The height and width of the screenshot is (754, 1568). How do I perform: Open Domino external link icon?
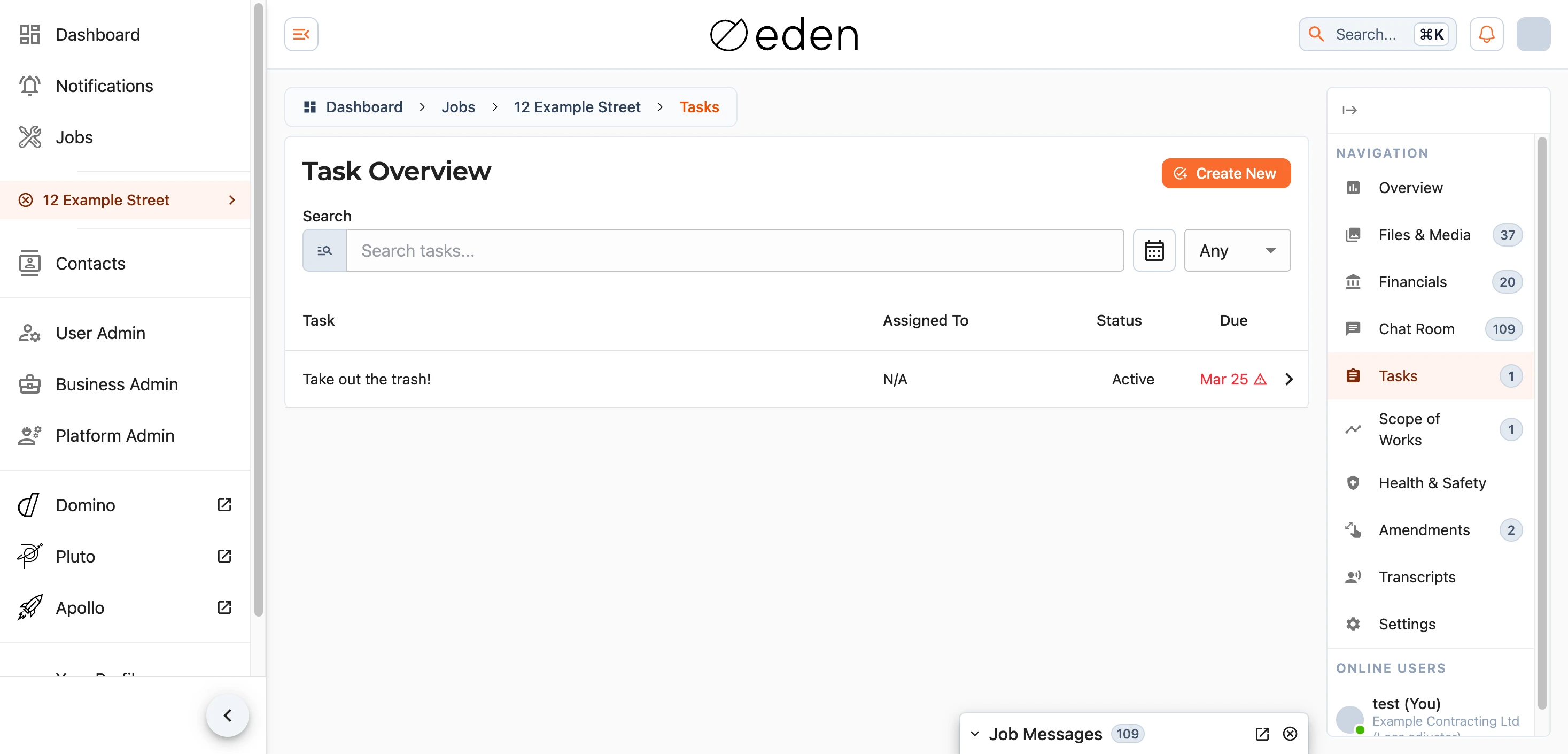224,505
